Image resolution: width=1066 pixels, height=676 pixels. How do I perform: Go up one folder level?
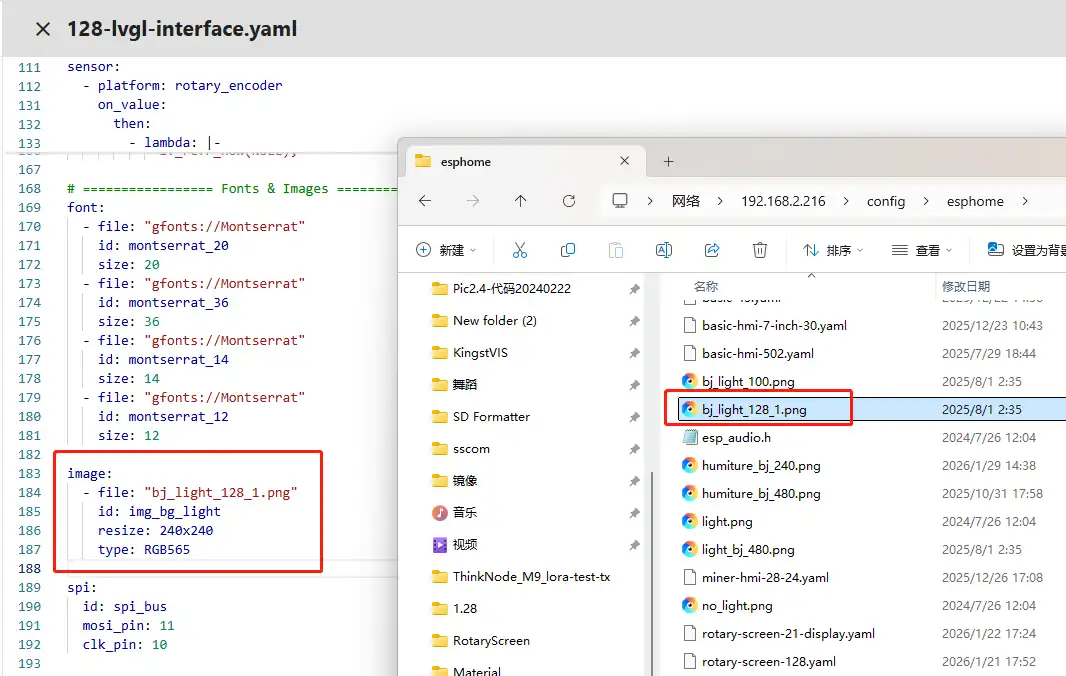point(520,201)
